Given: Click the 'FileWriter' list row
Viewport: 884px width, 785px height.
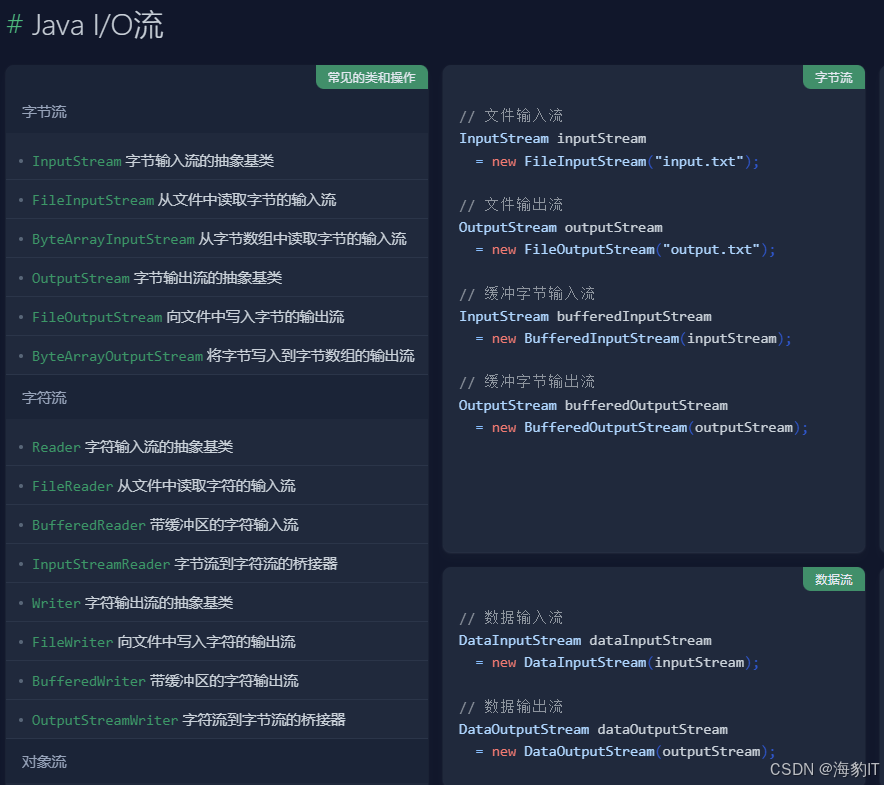Looking at the screenshot, I should (x=217, y=641).
